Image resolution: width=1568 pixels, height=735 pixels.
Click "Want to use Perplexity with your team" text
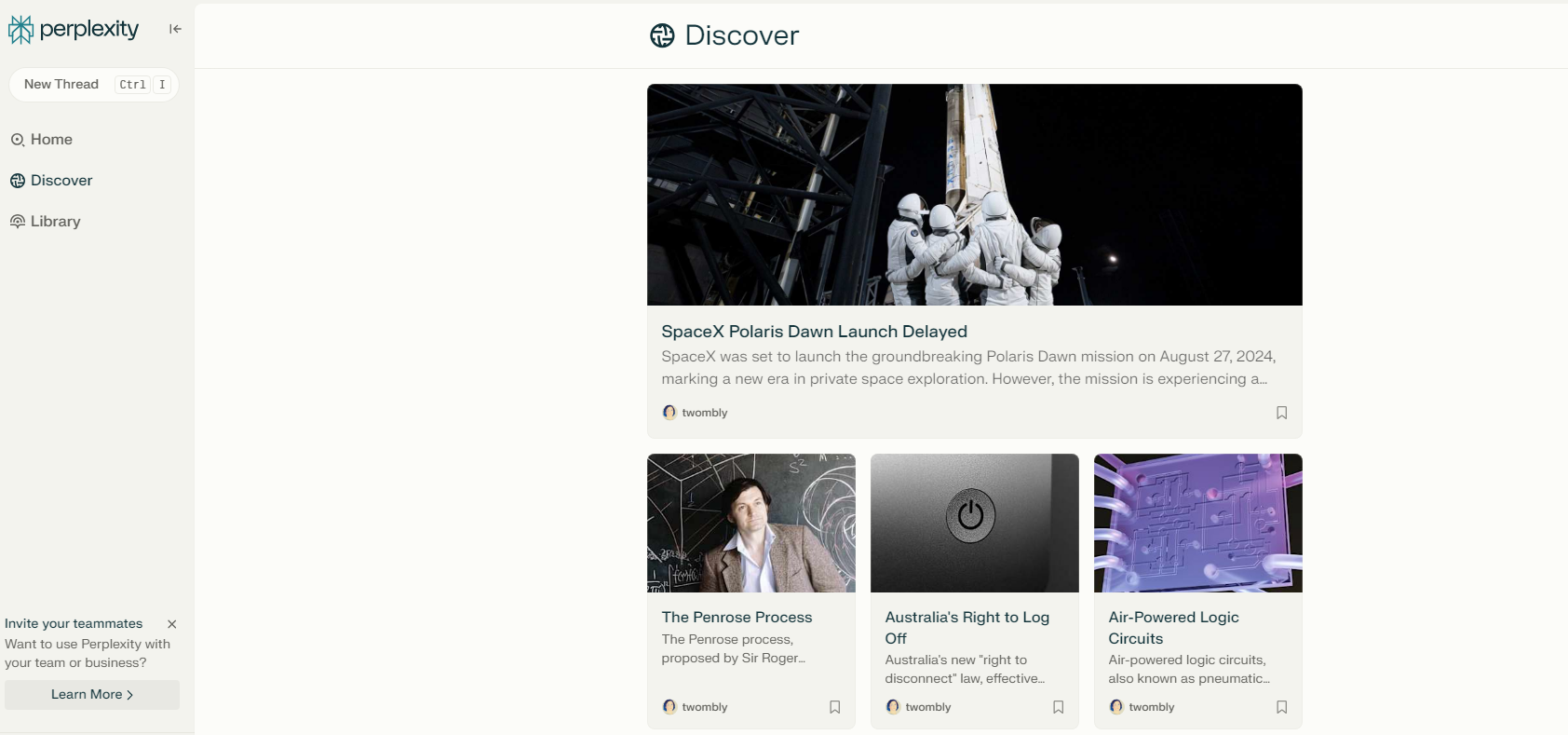(88, 654)
